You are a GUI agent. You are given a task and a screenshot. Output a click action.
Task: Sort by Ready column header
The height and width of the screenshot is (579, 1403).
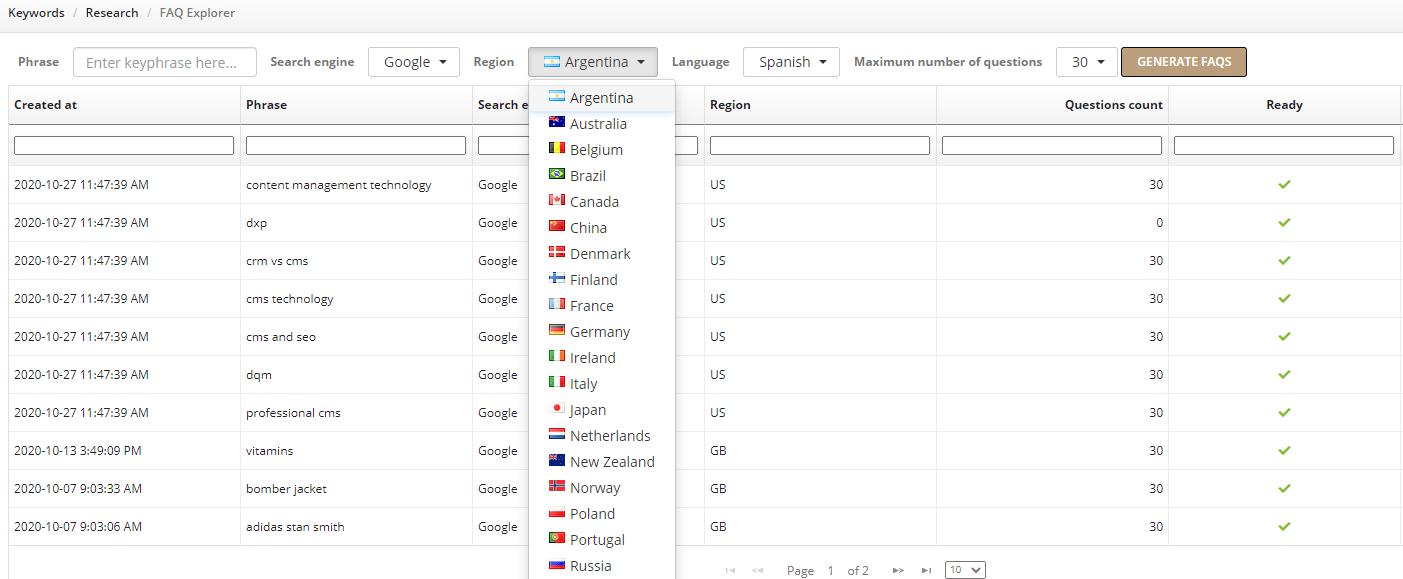pos(1285,105)
